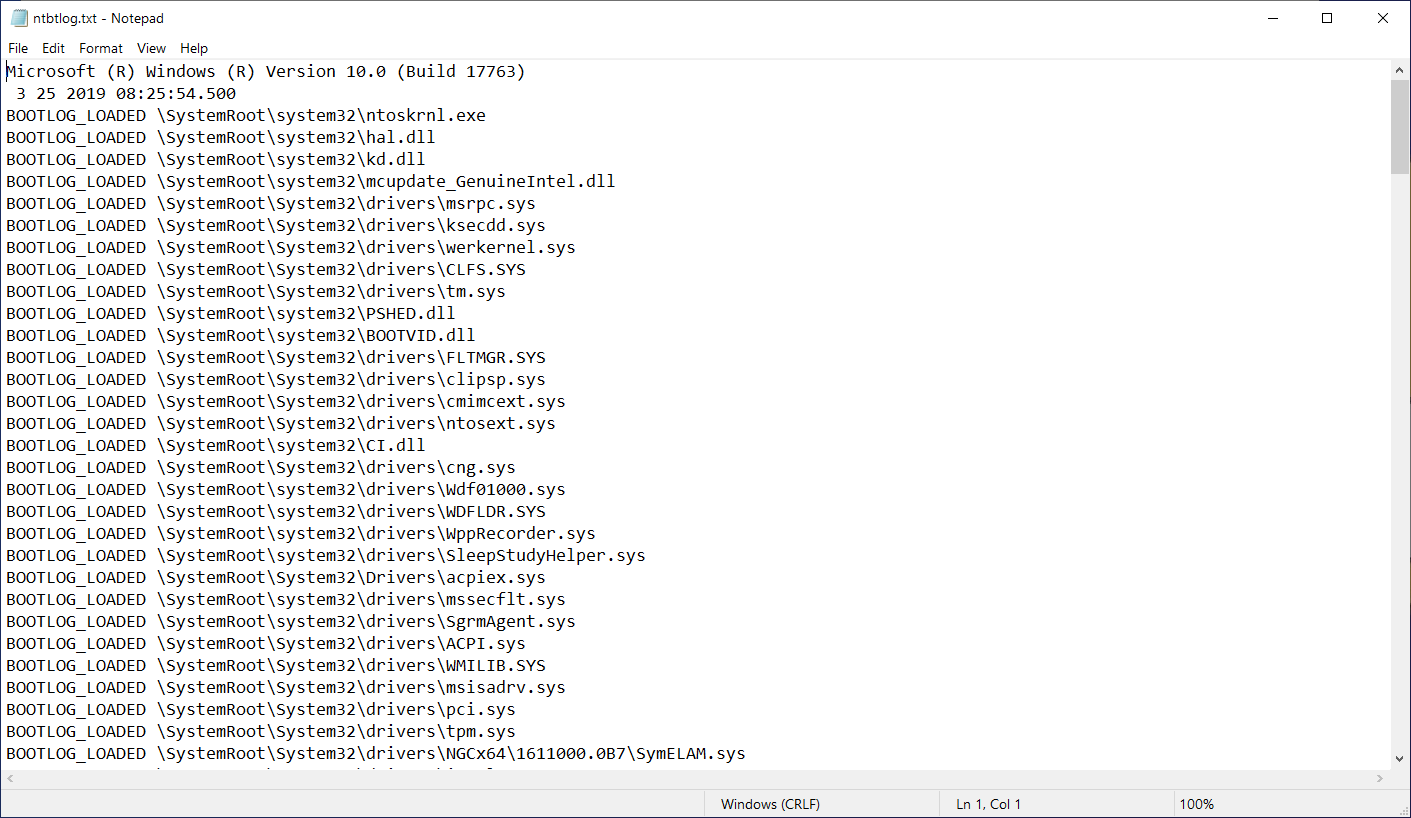The width and height of the screenshot is (1411, 818).
Task: Open the Edit menu
Action: click(53, 48)
